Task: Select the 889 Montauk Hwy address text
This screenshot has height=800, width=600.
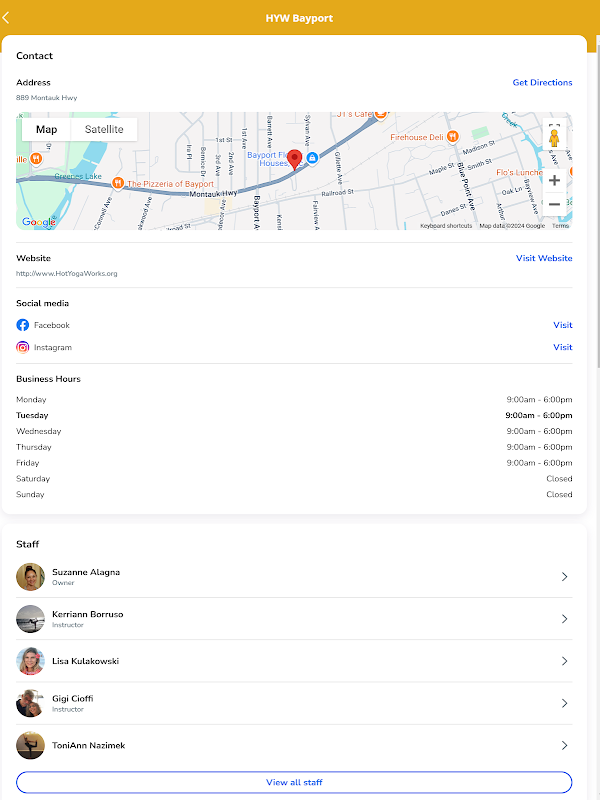Action: point(46,97)
